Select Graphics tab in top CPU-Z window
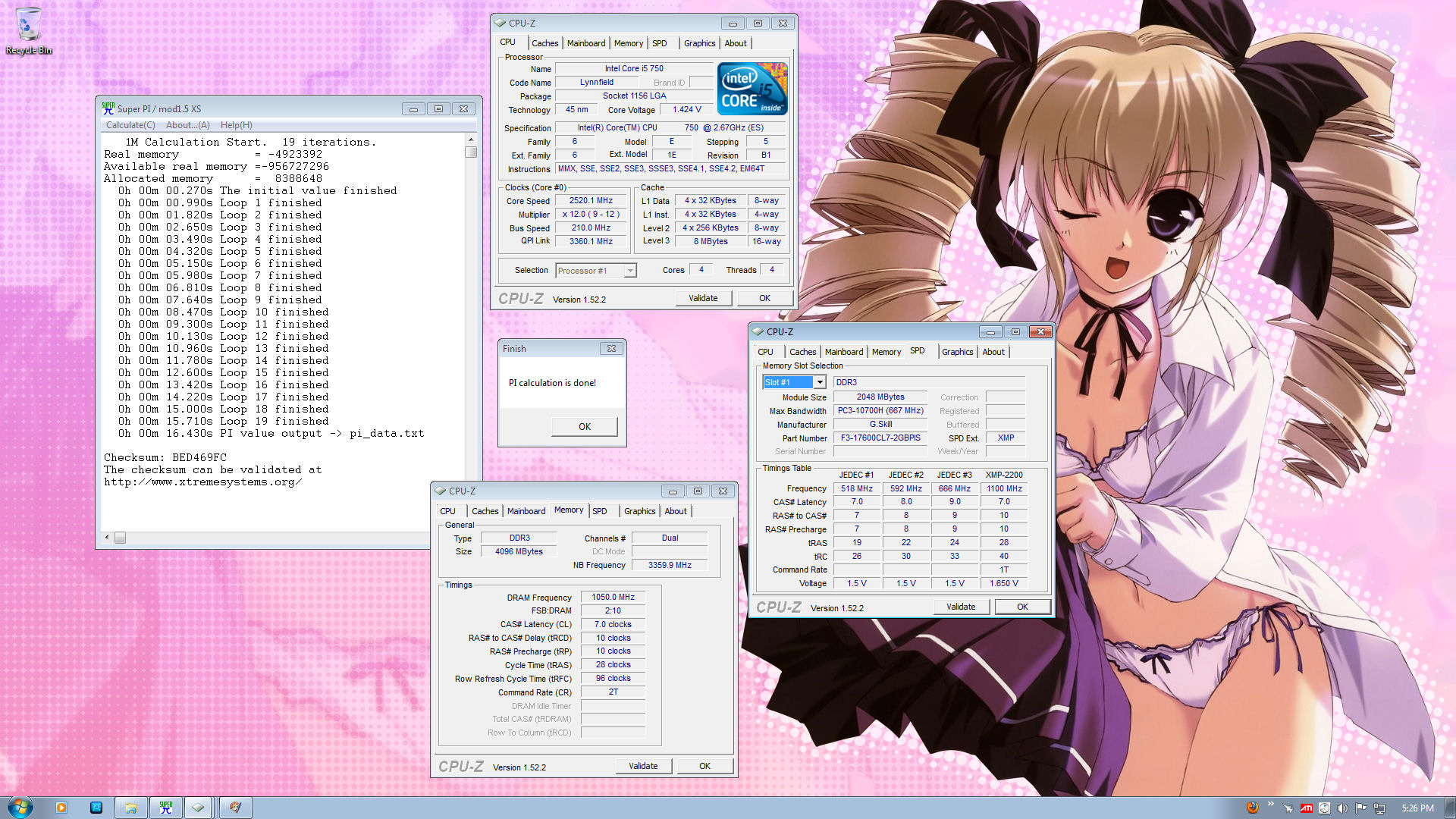The height and width of the screenshot is (819, 1456). (x=699, y=43)
